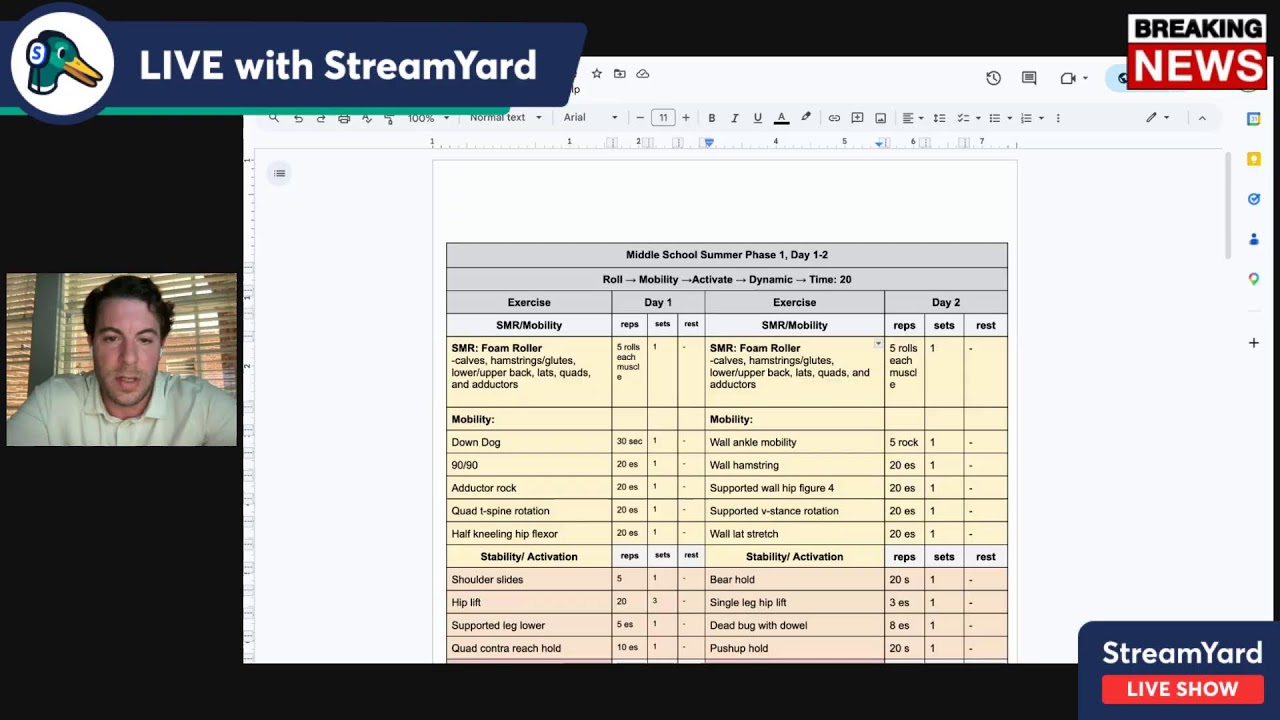Open the cell dropdown arrow beside Day 2 Foam Roller
The image size is (1280, 720).
click(x=878, y=345)
